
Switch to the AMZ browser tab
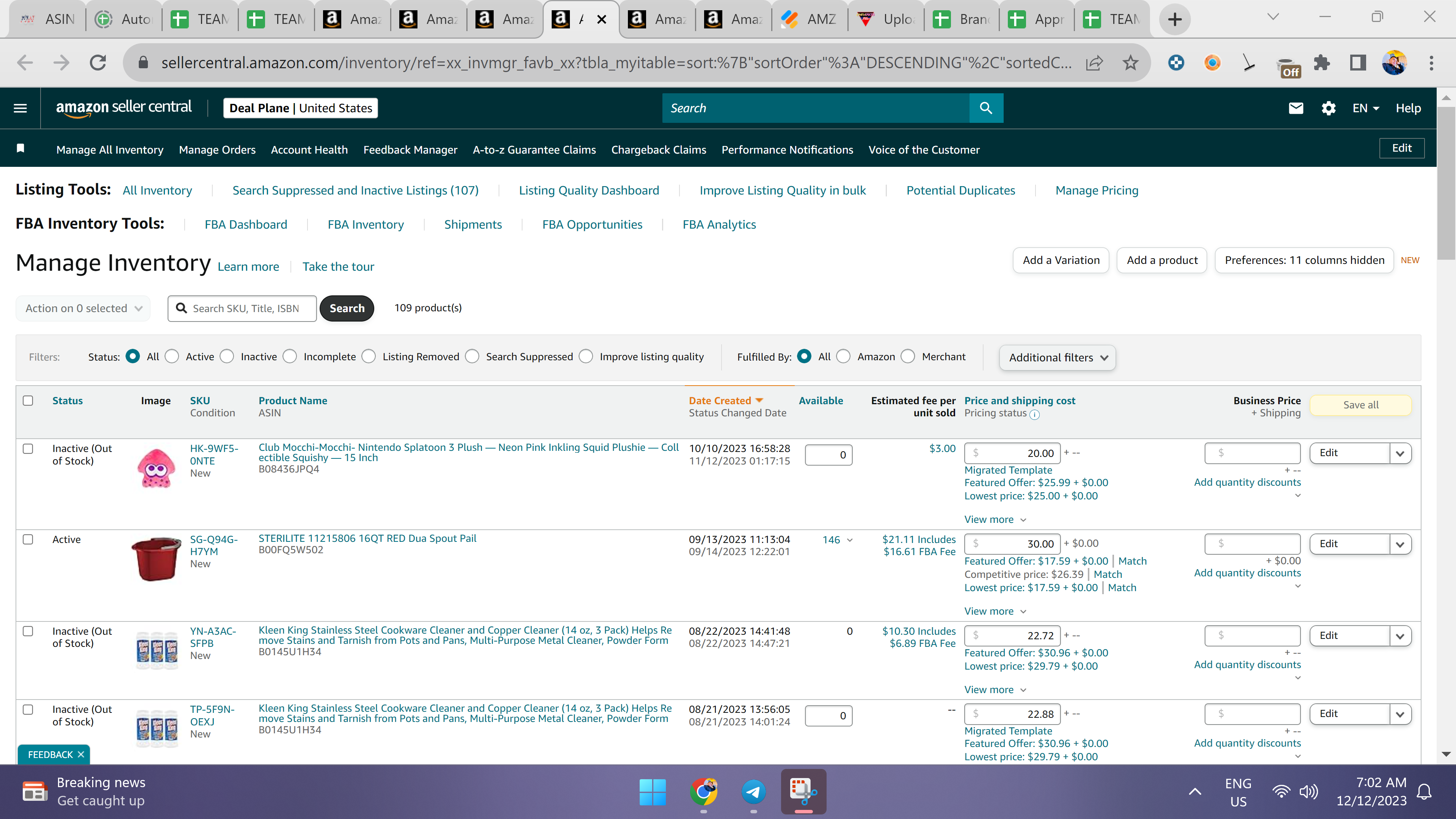click(x=810, y=19)
